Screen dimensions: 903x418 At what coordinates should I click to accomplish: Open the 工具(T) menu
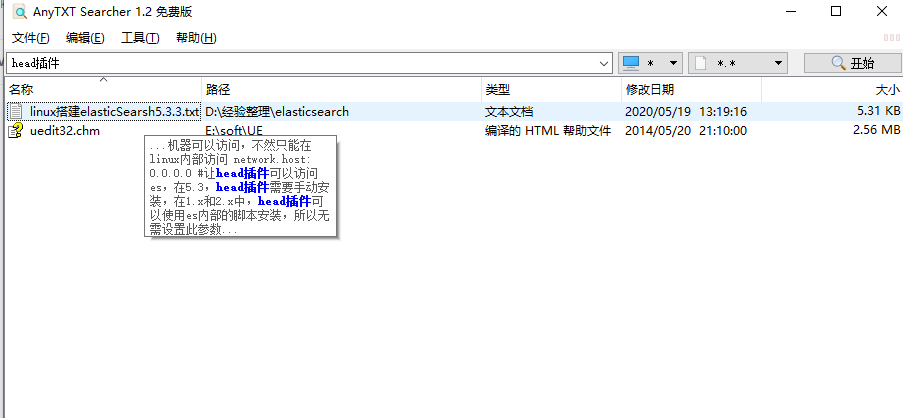140,38
